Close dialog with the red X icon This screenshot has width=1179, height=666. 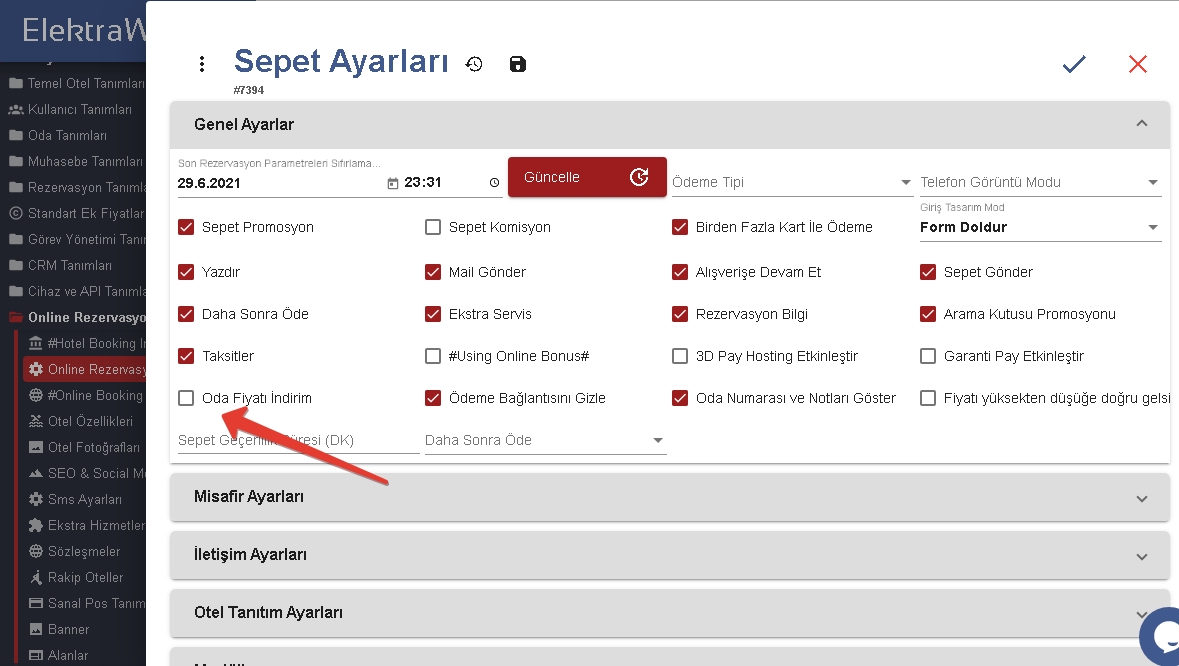(1137, 64)
